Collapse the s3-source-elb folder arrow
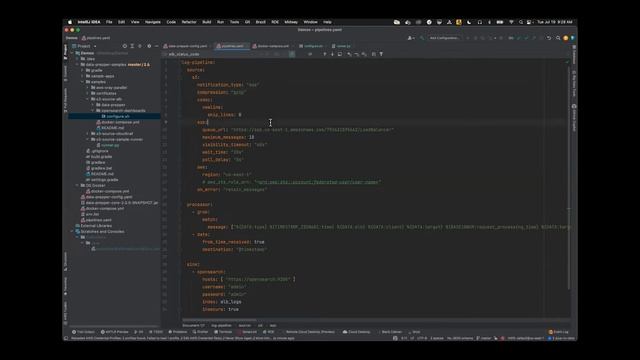 pos(87,99)
